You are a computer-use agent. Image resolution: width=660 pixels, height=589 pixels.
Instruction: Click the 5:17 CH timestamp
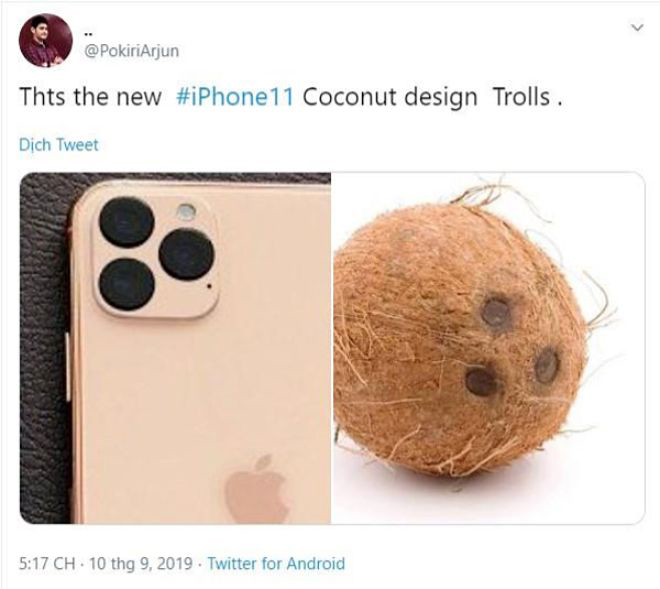[45, 563]
